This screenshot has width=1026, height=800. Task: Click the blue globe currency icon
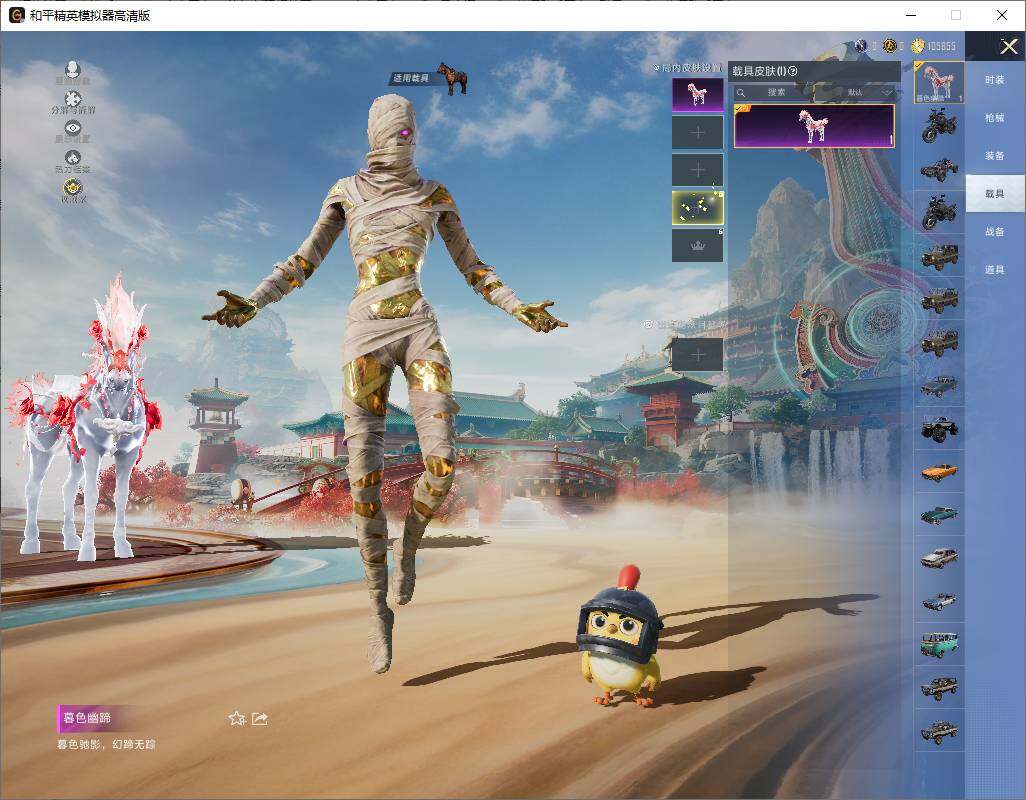(861, 46)
